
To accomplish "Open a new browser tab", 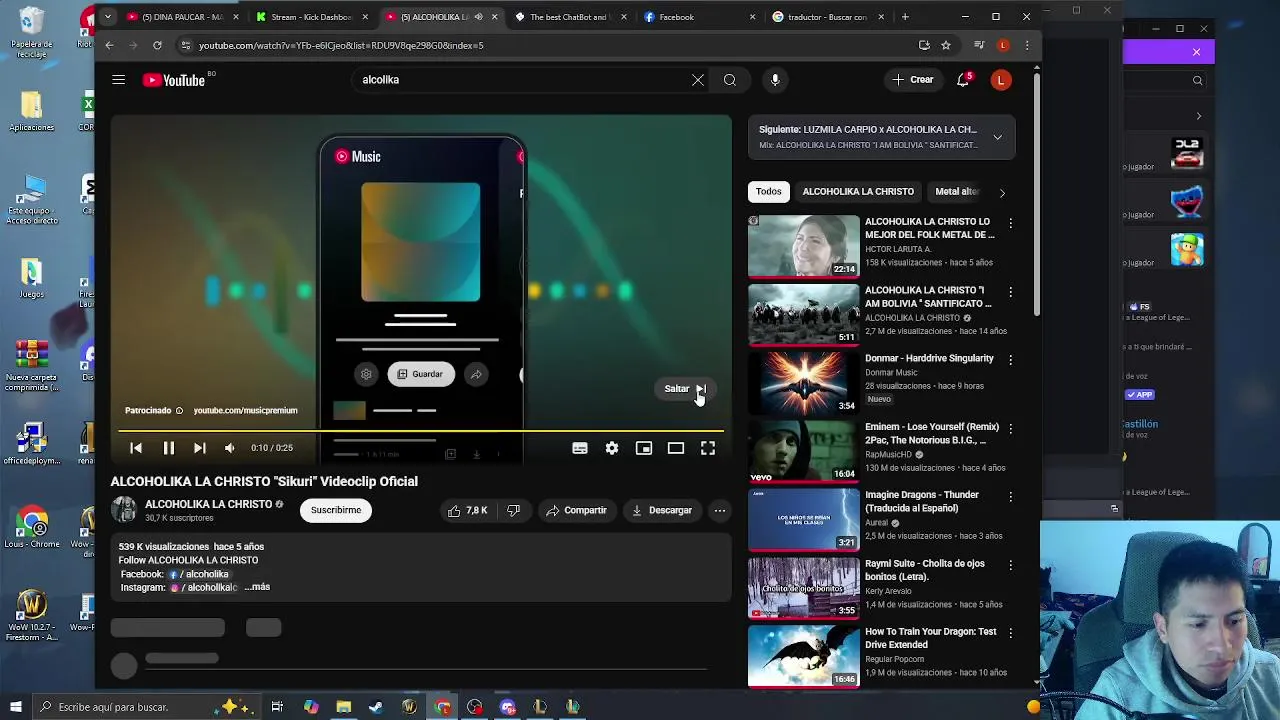I will tap(905, 17).
